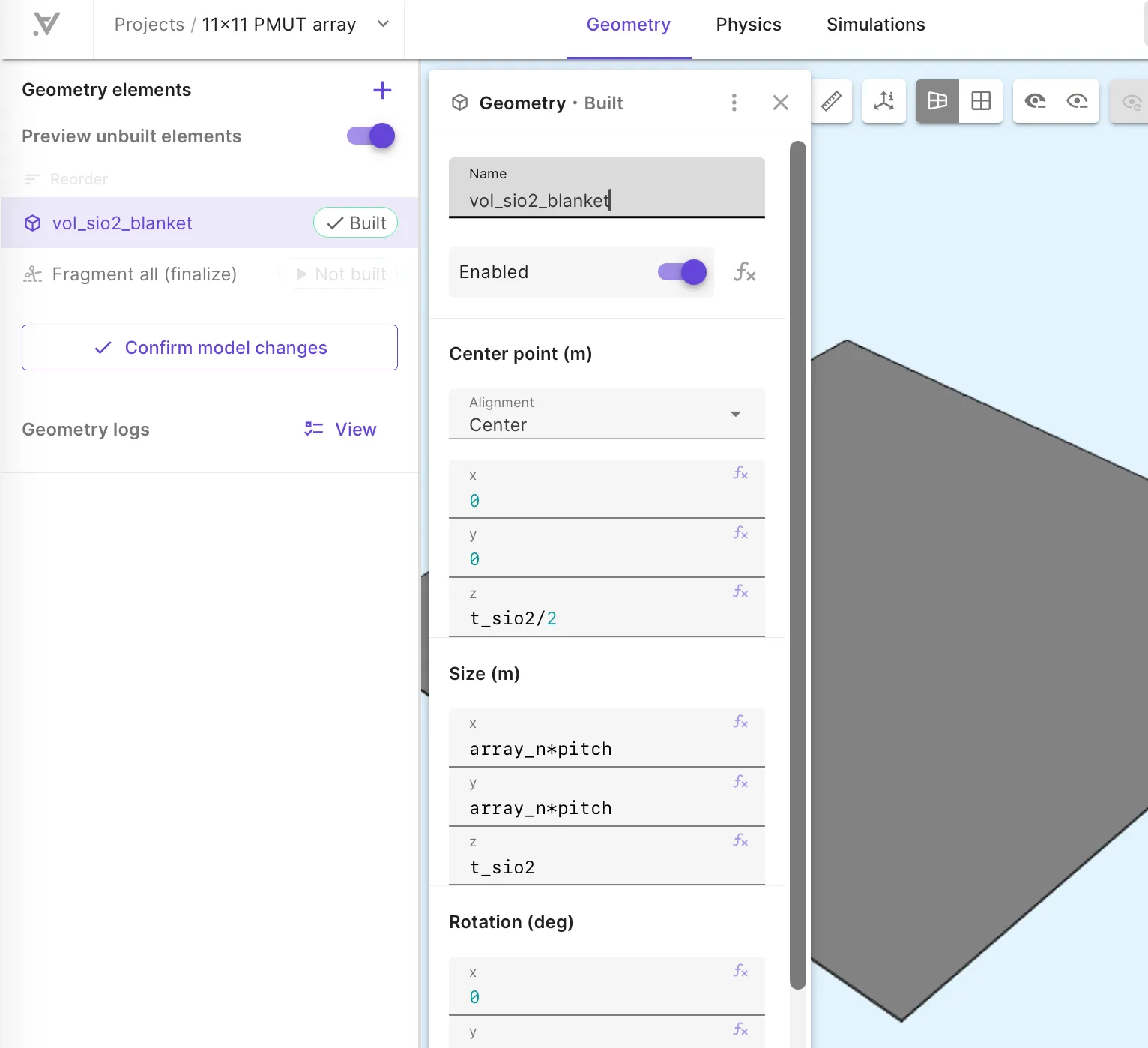Click the Name input field
The height and width of the screenshot is (1048, 1148).
coord(607,187)
